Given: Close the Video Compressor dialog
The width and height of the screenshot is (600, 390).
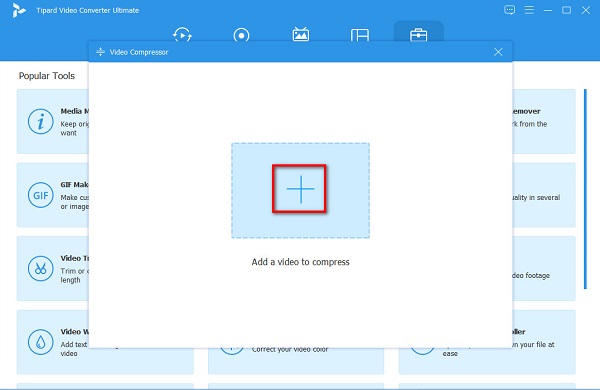Looking at the screenshot, I should pos(498,52).
